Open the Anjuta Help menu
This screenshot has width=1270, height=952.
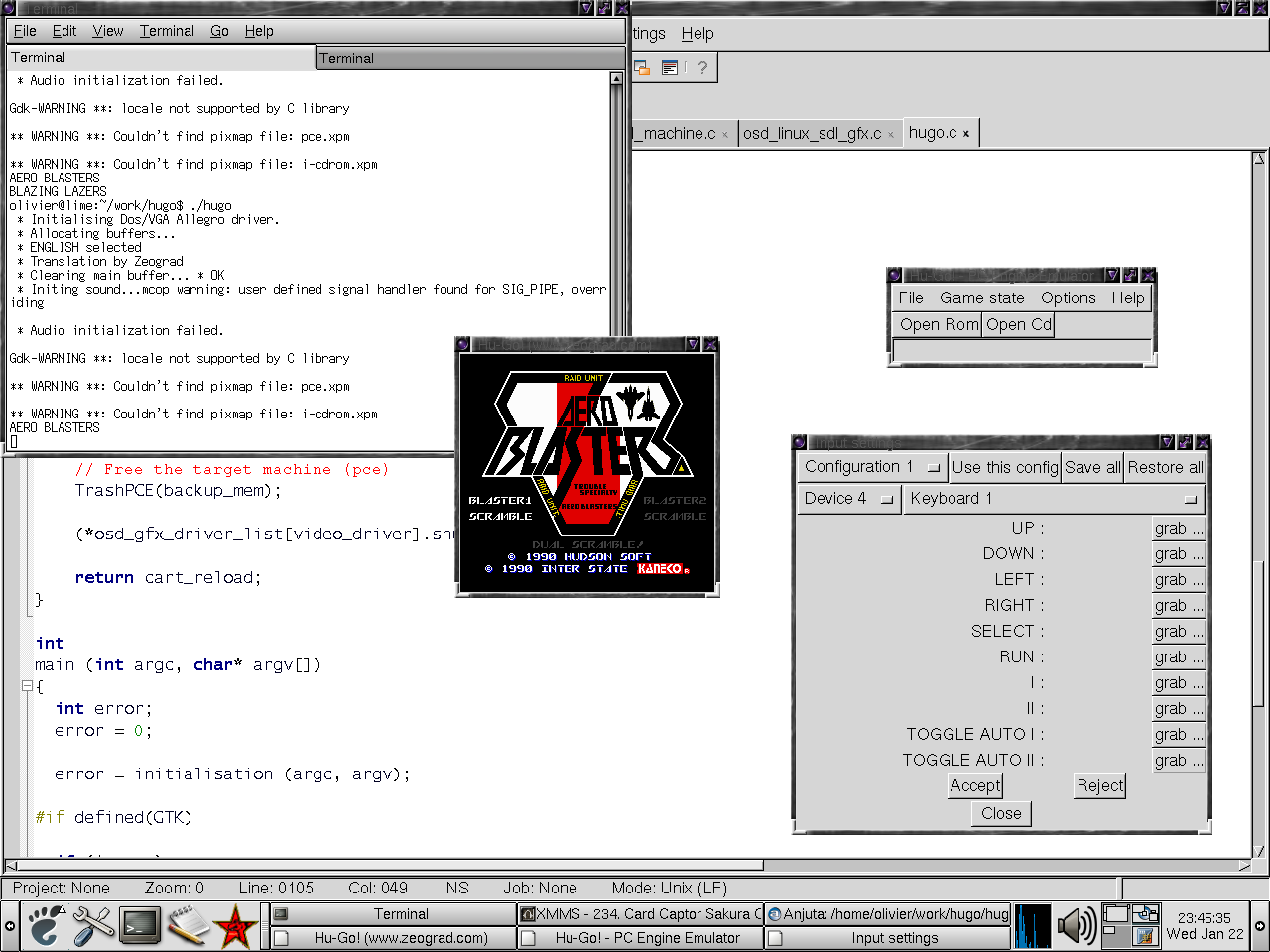698,33
